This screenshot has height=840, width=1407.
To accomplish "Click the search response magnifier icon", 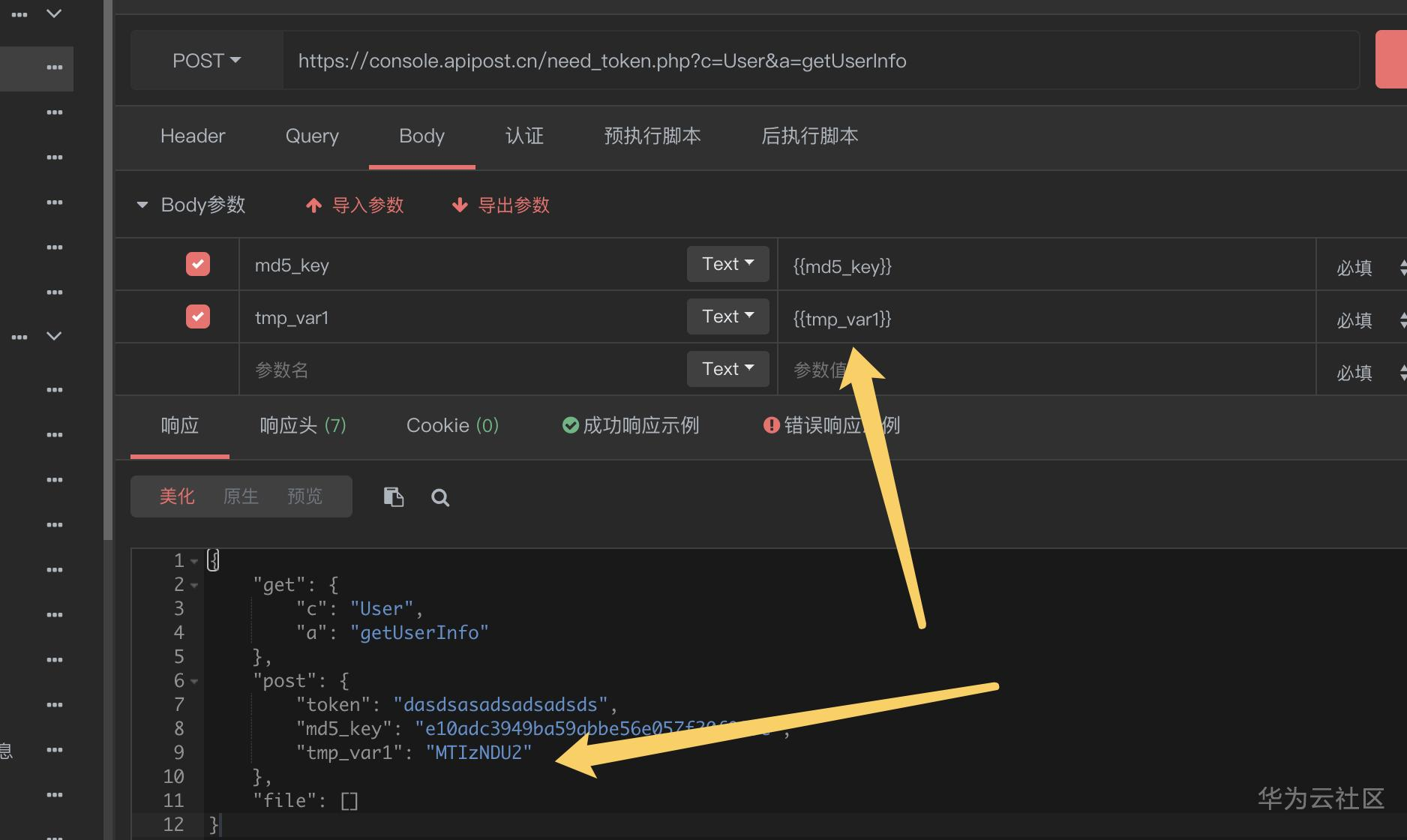I will click(440, 497).
